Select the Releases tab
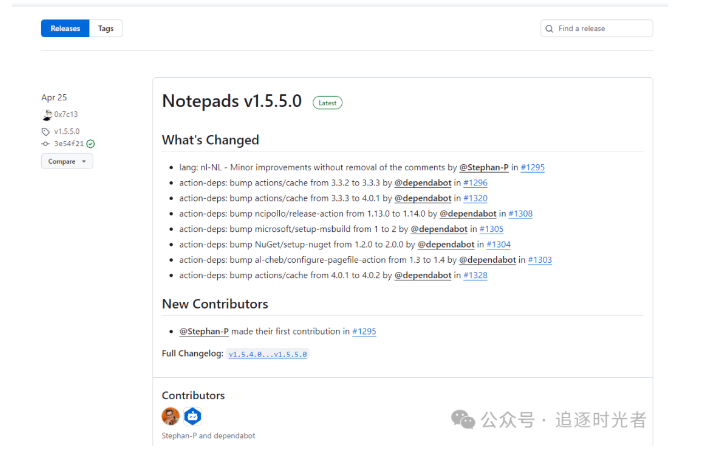The image size is (702, 451). [x=65, y=29]
